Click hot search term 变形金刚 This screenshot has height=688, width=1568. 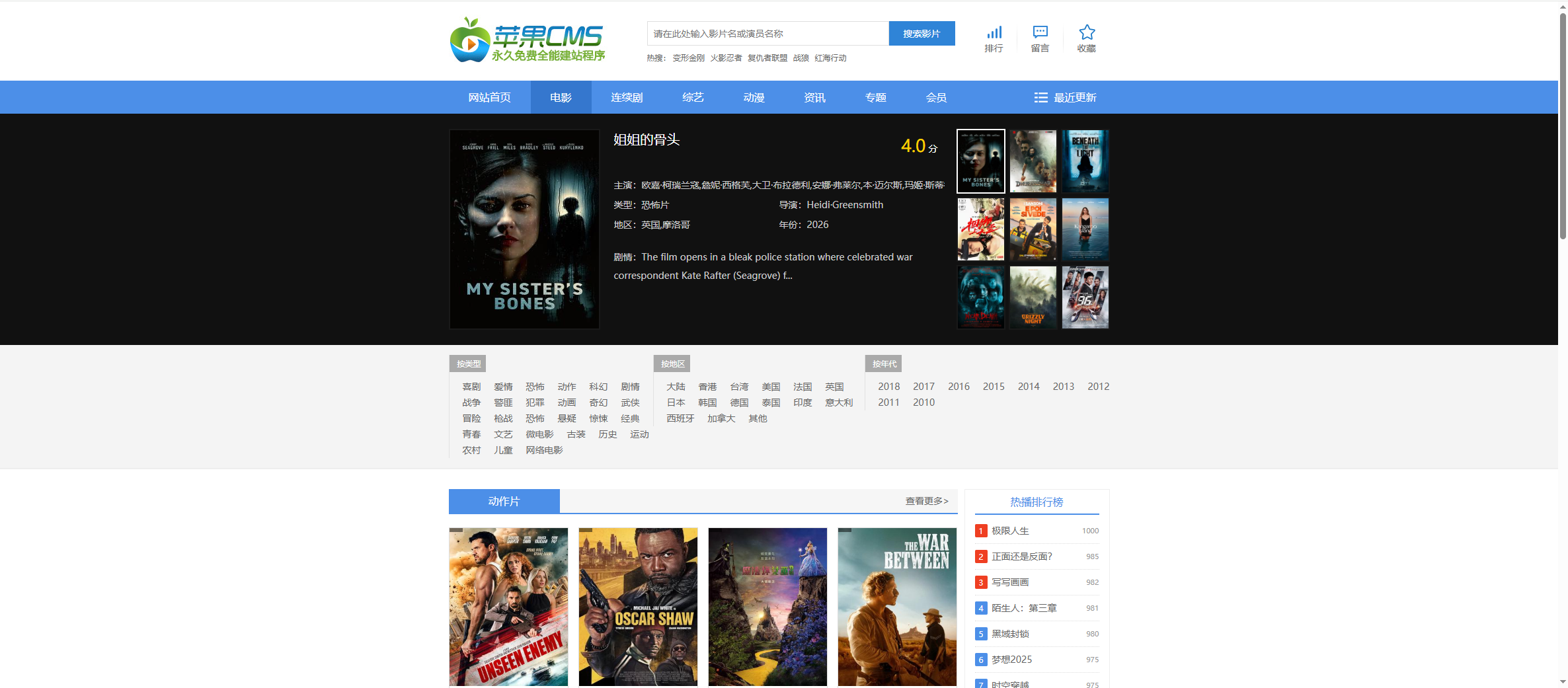tap(688, 58)
